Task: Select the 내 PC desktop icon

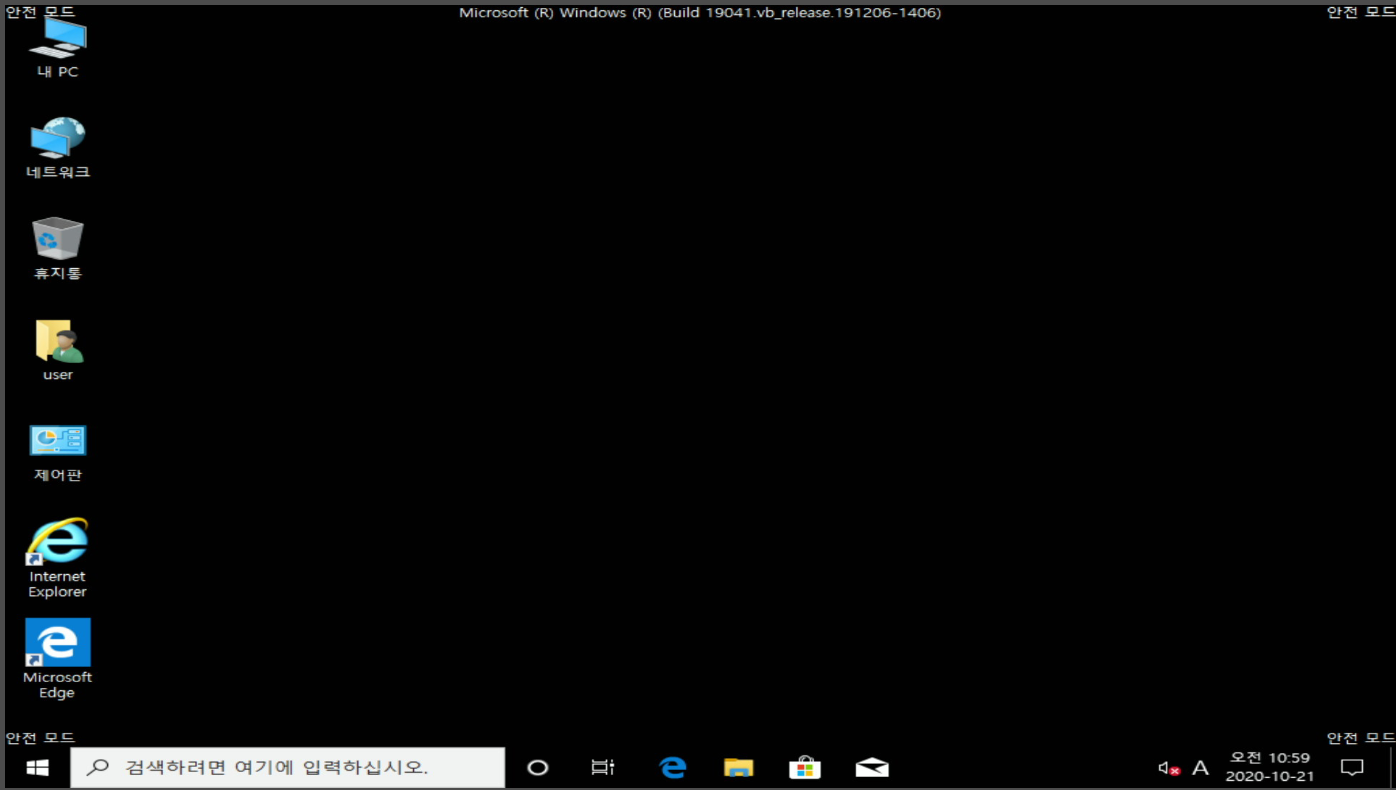Action: (x=58, y=48)
